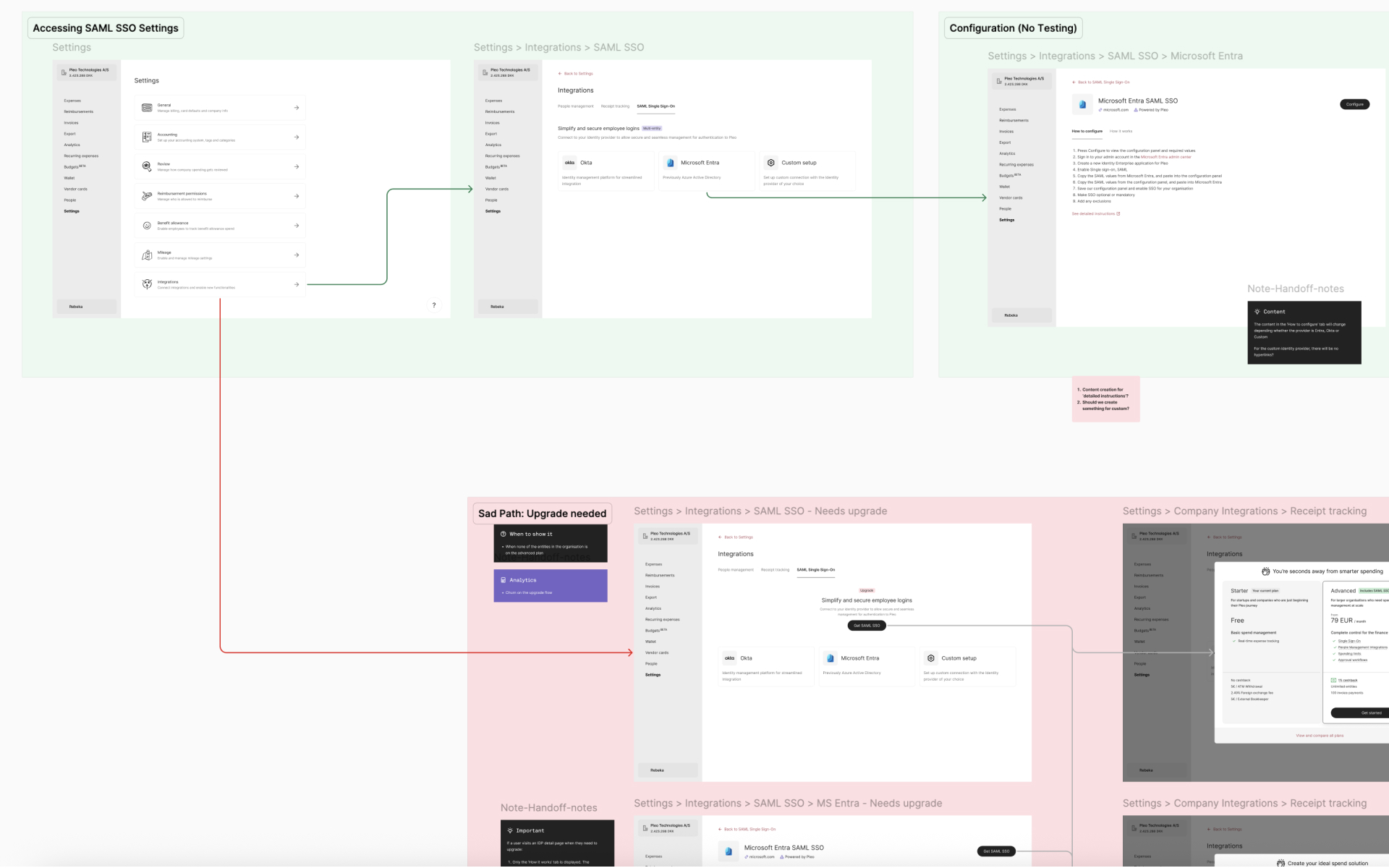Click the Accounting settings icon
This screenshot has width=1389, height=868.
click(x=147, y=137)
